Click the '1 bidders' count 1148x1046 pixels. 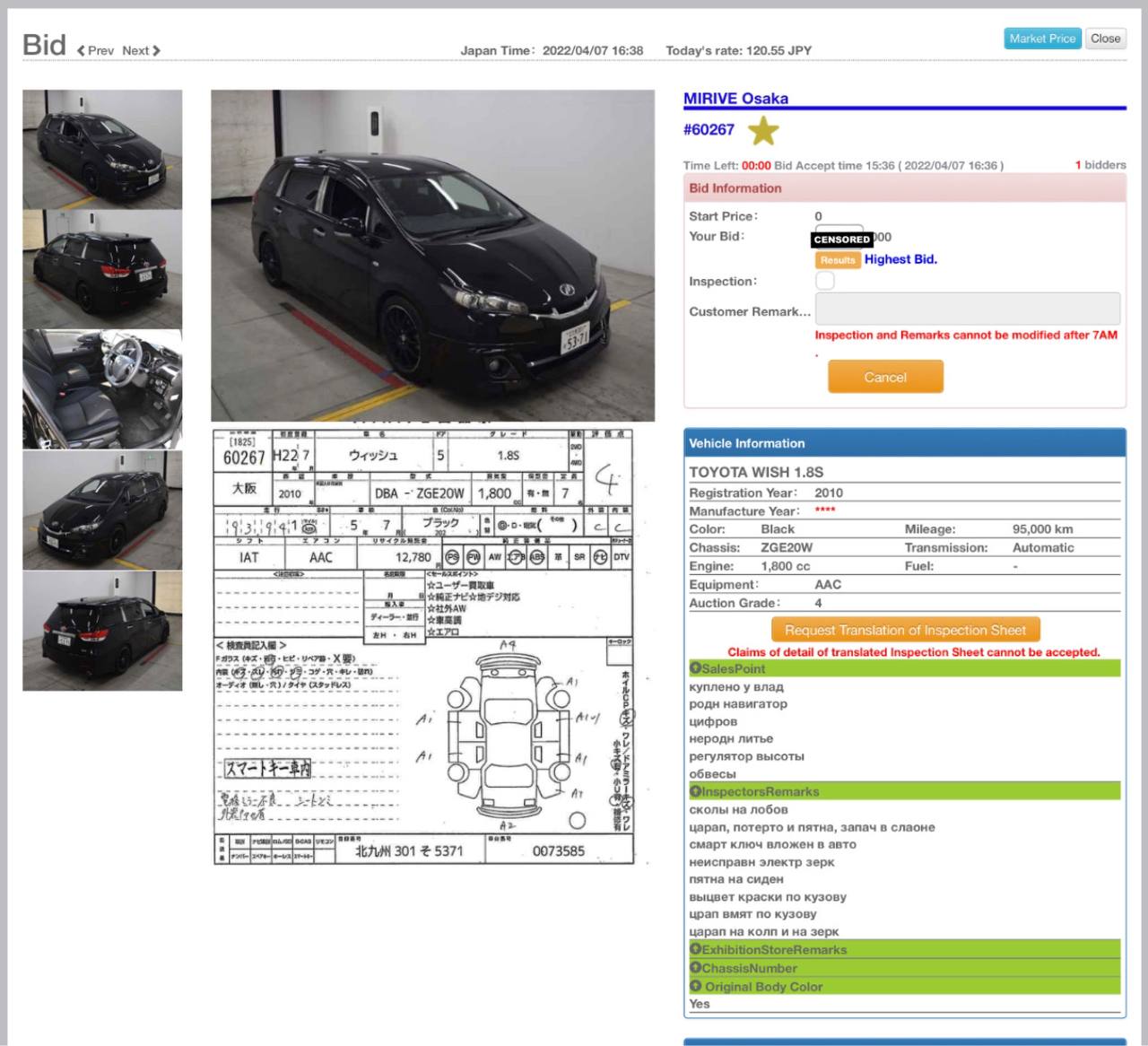coord(1100,165)
